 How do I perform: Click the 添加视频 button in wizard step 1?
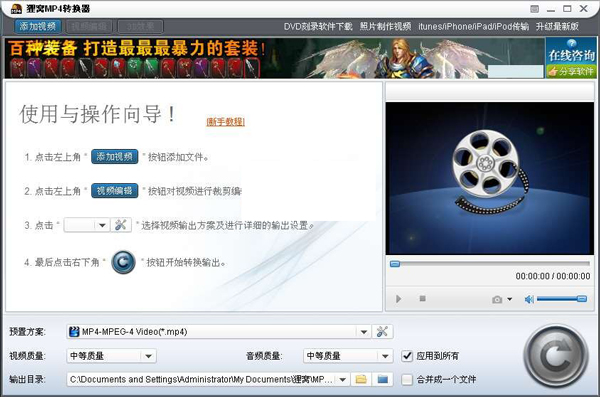[x=114, y=157]
